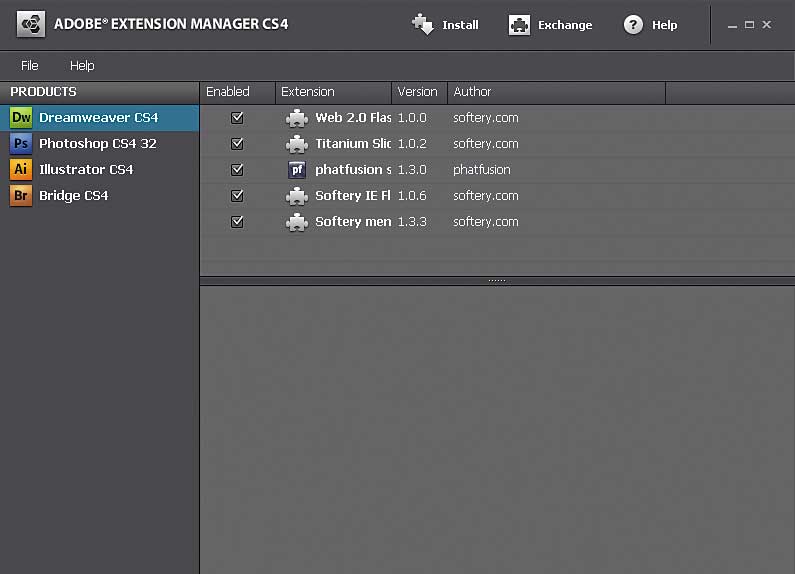The width and height of the screenshot is (795, 574).
Task: Click version 1.3.3 cell
Action: pos(412,222)
